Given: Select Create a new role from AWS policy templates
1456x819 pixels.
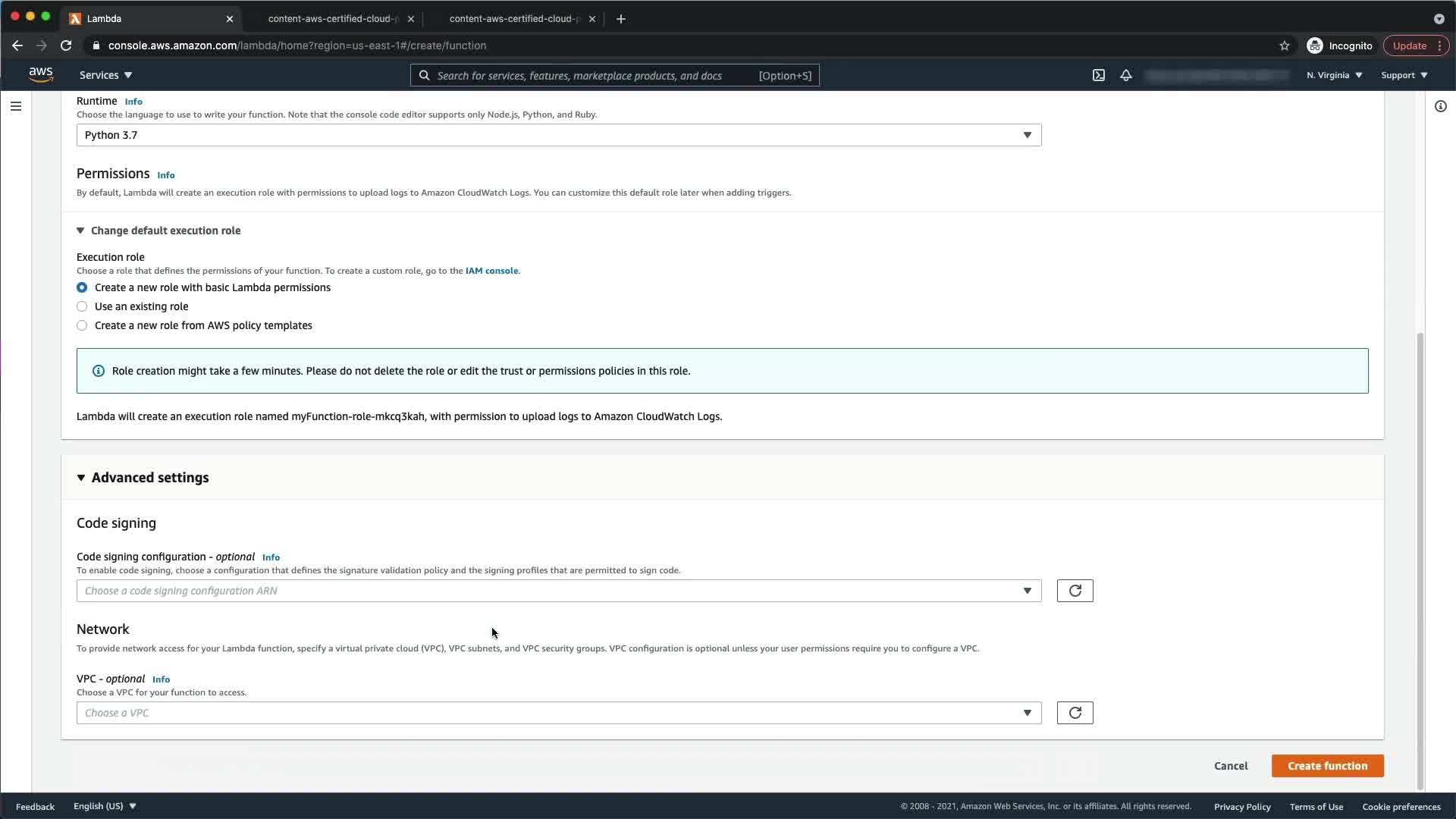Looking at the screenshot, I should pos(82,325).
